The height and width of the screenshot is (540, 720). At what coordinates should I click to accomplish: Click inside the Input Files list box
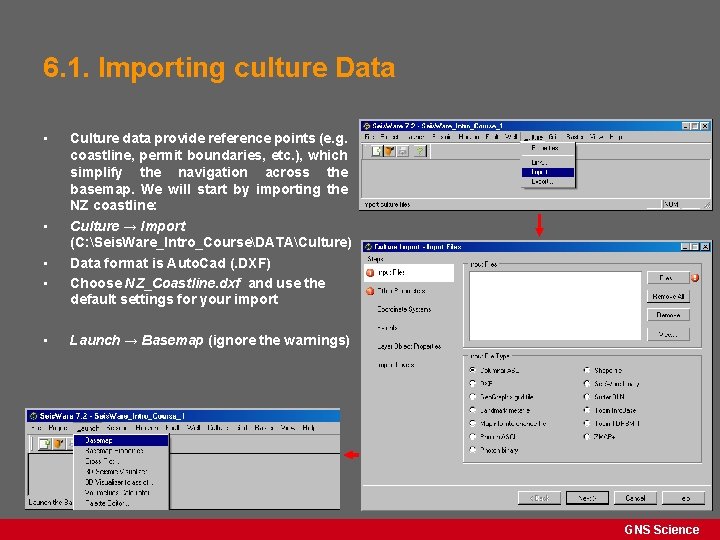tap(555, 306)
